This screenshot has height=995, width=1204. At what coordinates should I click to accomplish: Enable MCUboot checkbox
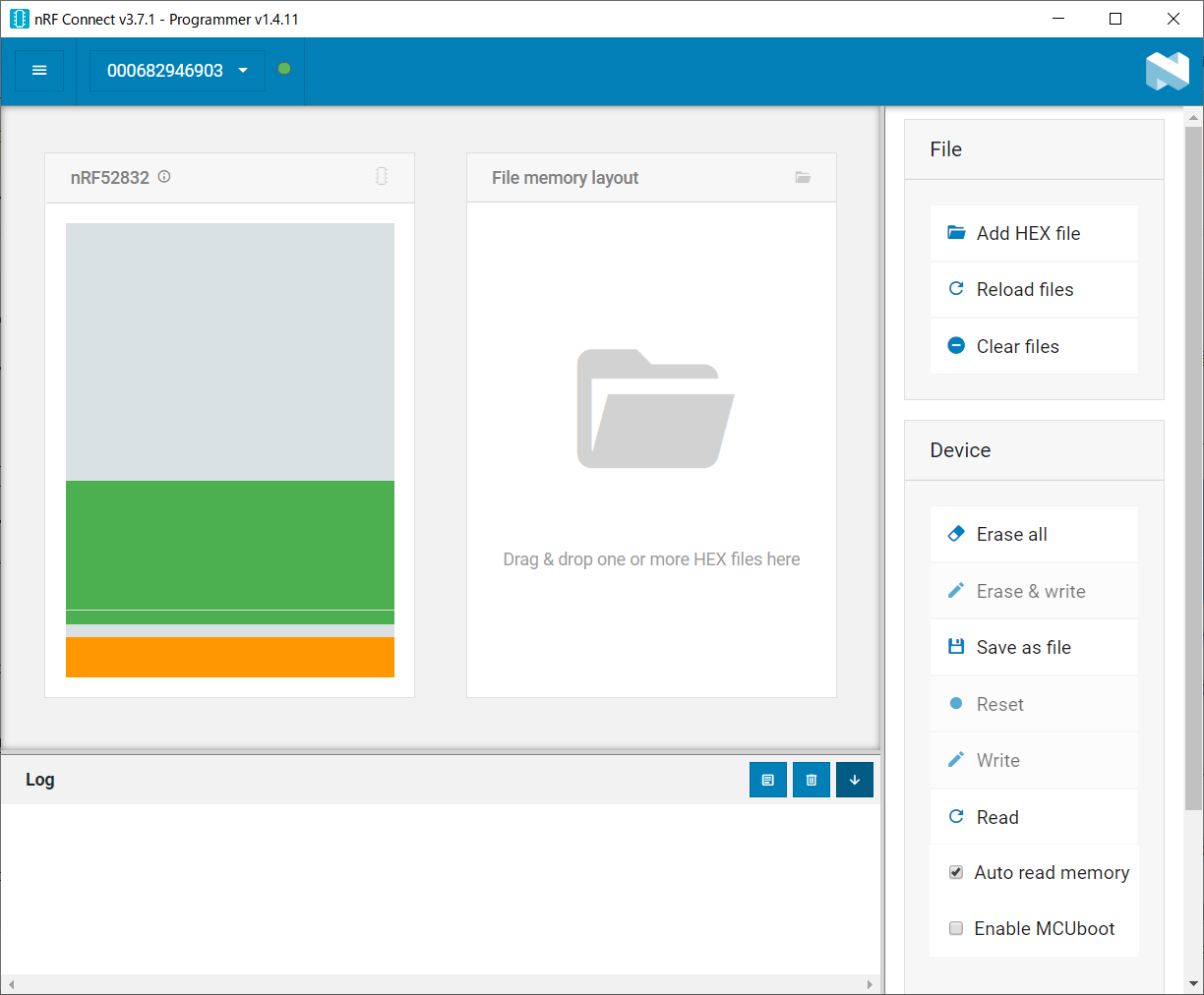tap(956, 928)
